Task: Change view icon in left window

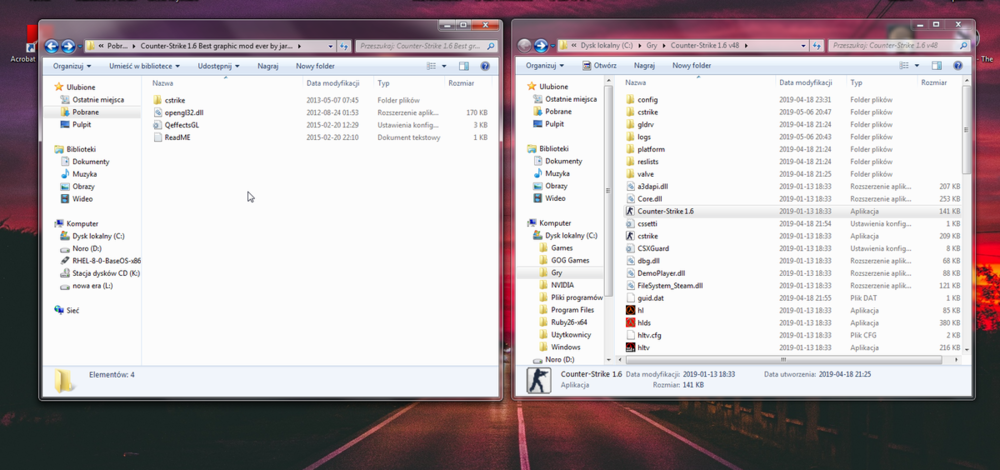Action: point(431,66)
